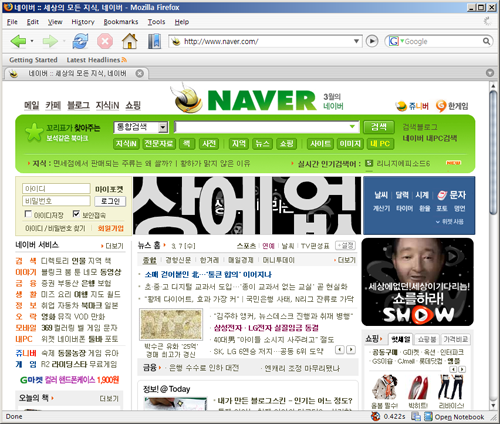Reload the page with the refresh icon
Image resolution: width=500 pixels, height=424 pixels.
pos(80,41)
